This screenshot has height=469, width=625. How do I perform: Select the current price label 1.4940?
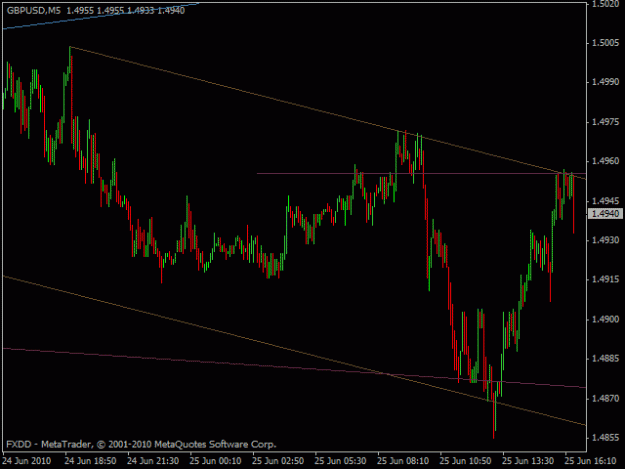(x=605, y=214)
